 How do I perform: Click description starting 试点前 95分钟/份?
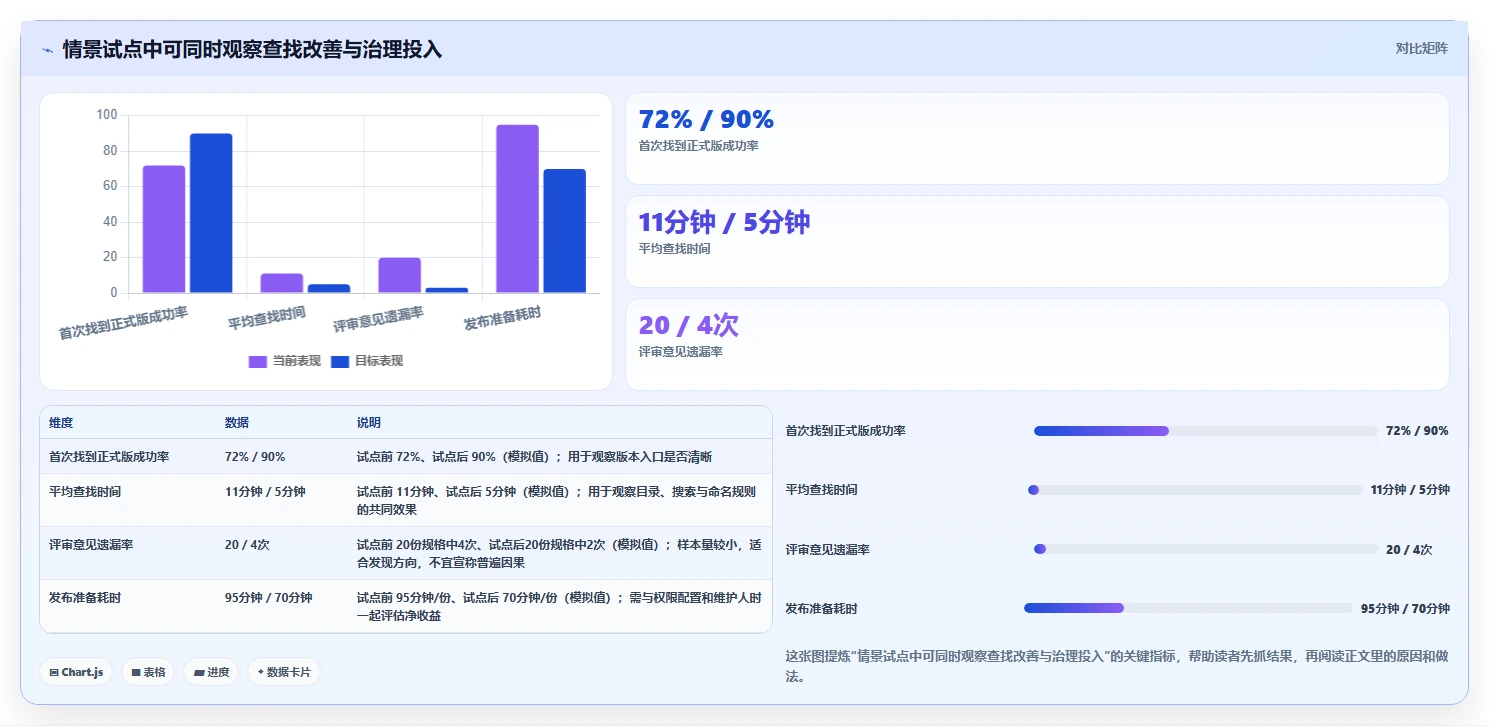[x=559, y=606]
